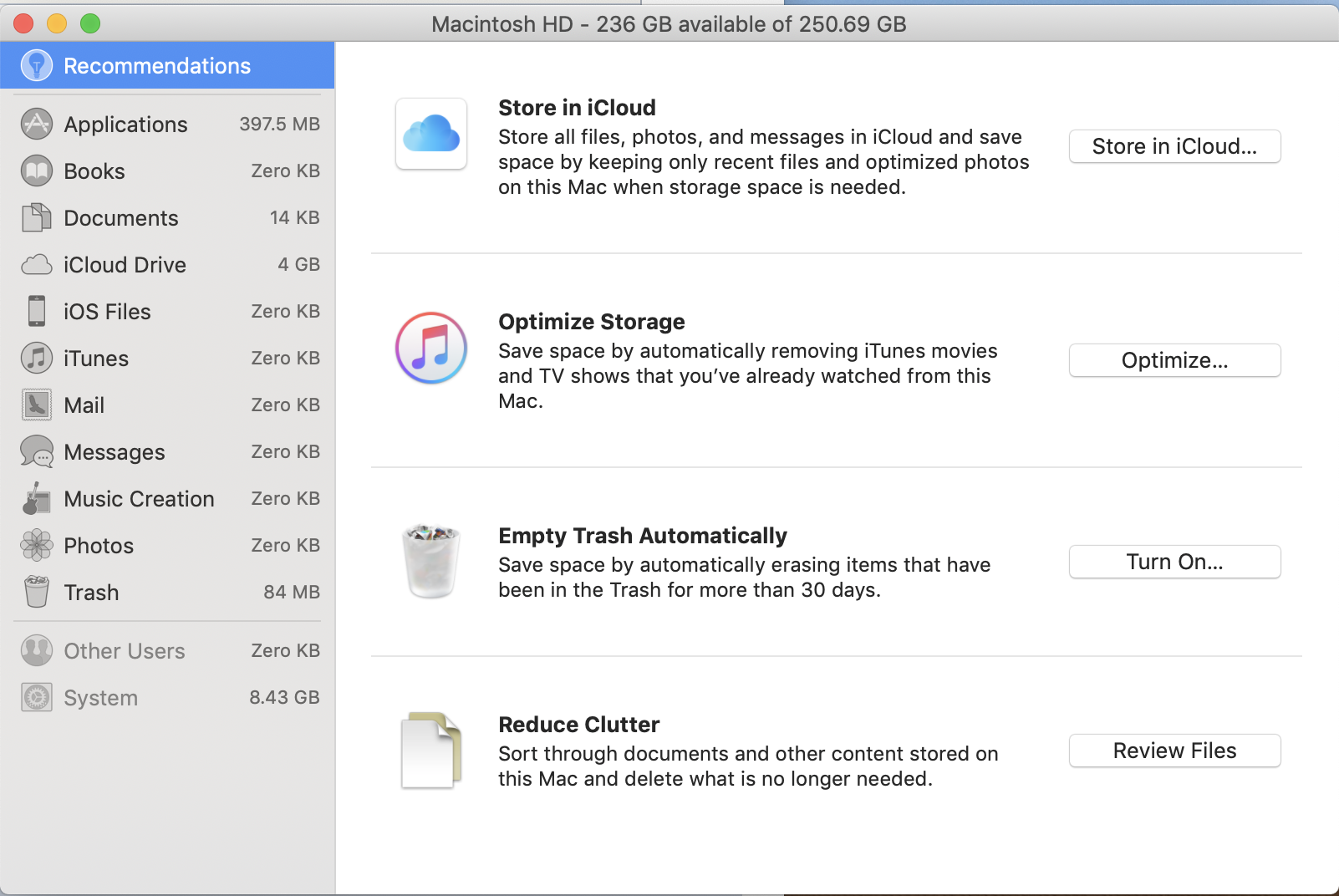Open the Trash category label

click(x=91, y=593)
